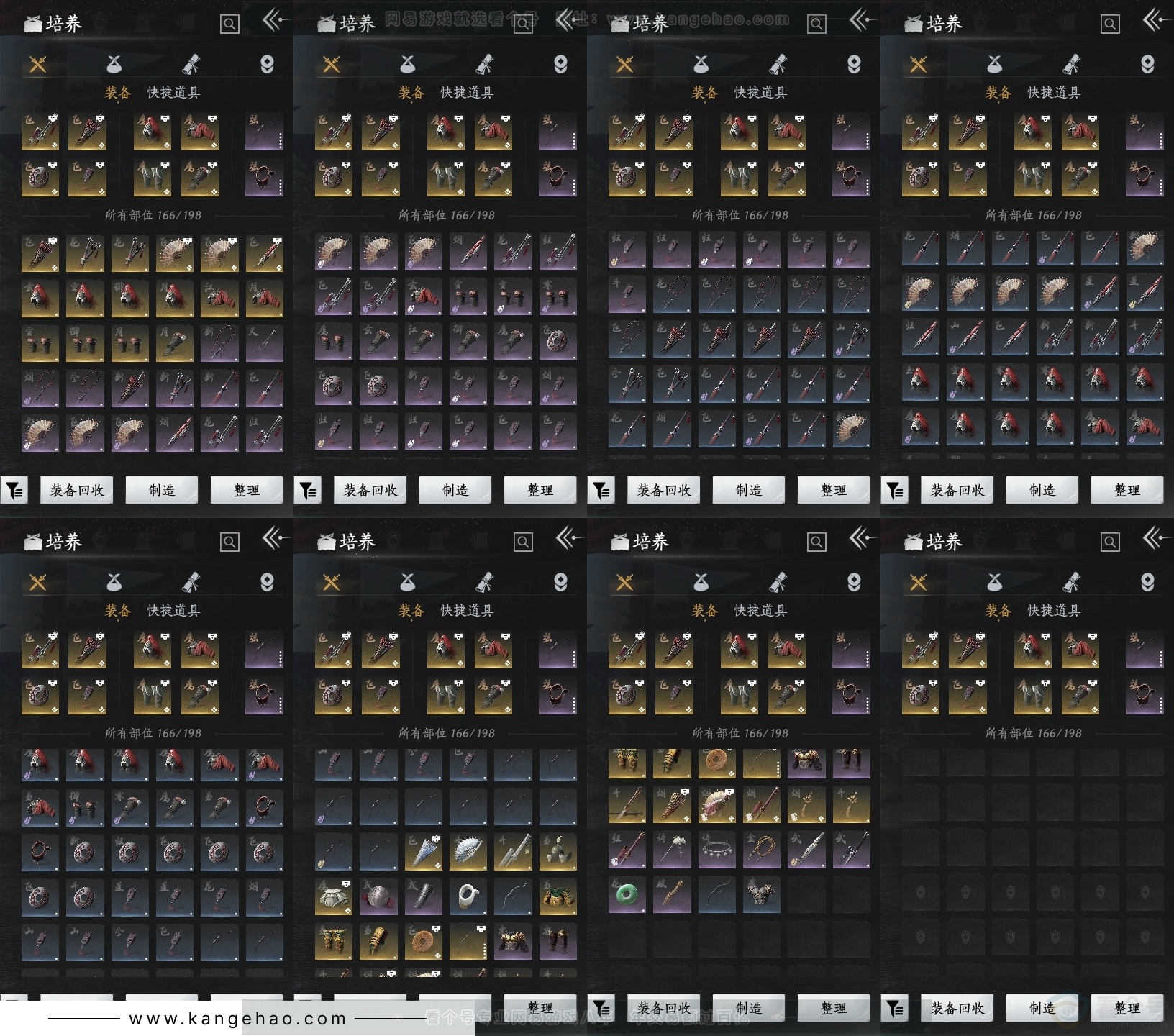Open the search icon in bottom-left panel
Viewport: 1174px width, 1036px height.
(229, 542)
